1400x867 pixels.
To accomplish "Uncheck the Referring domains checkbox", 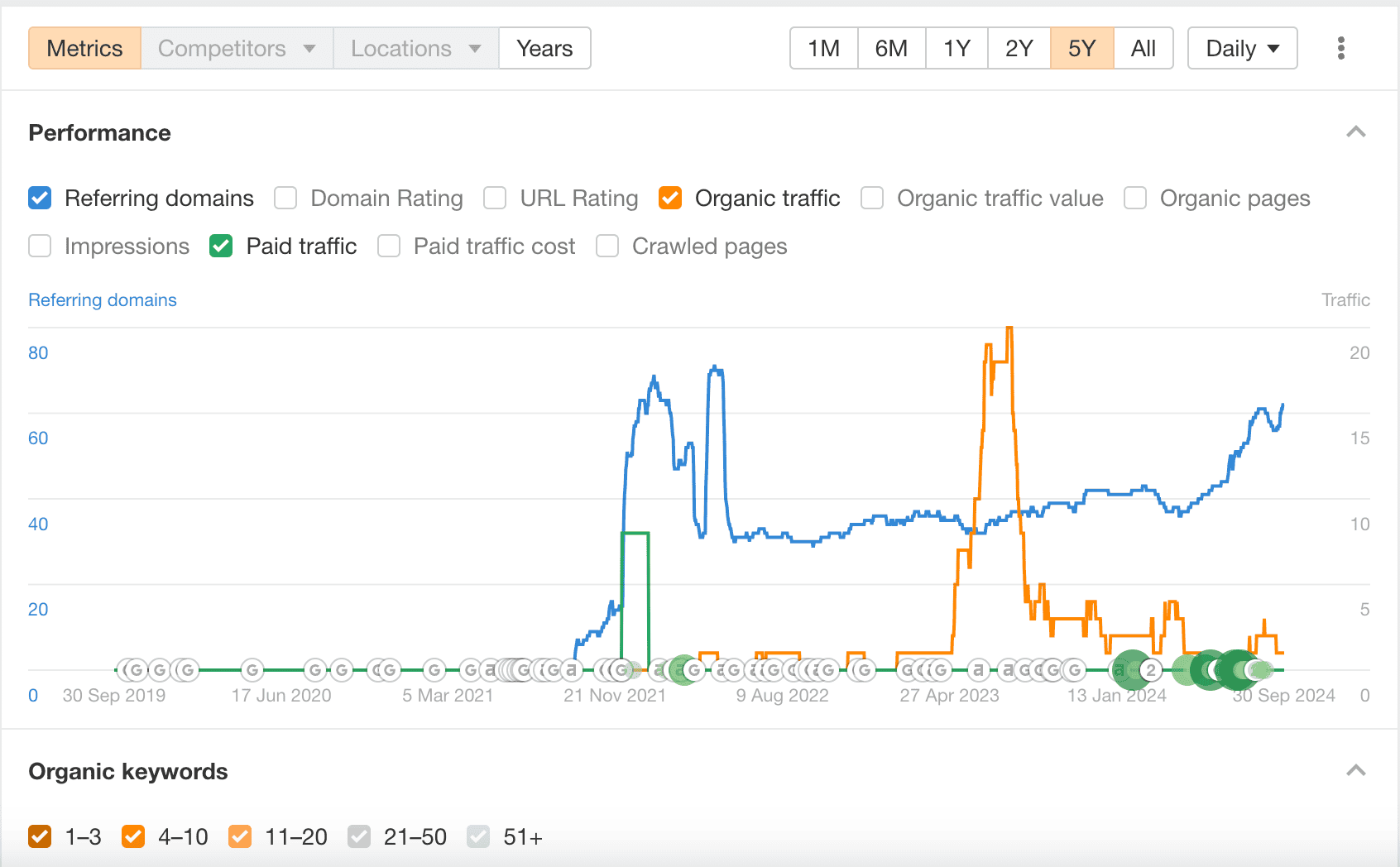I will tap(40, 199).
